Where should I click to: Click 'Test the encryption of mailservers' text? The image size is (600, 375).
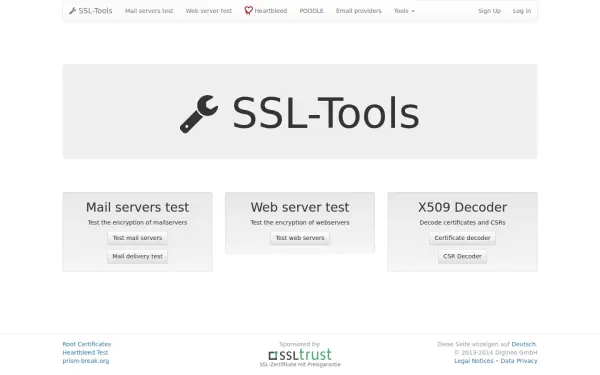(137, 222)
